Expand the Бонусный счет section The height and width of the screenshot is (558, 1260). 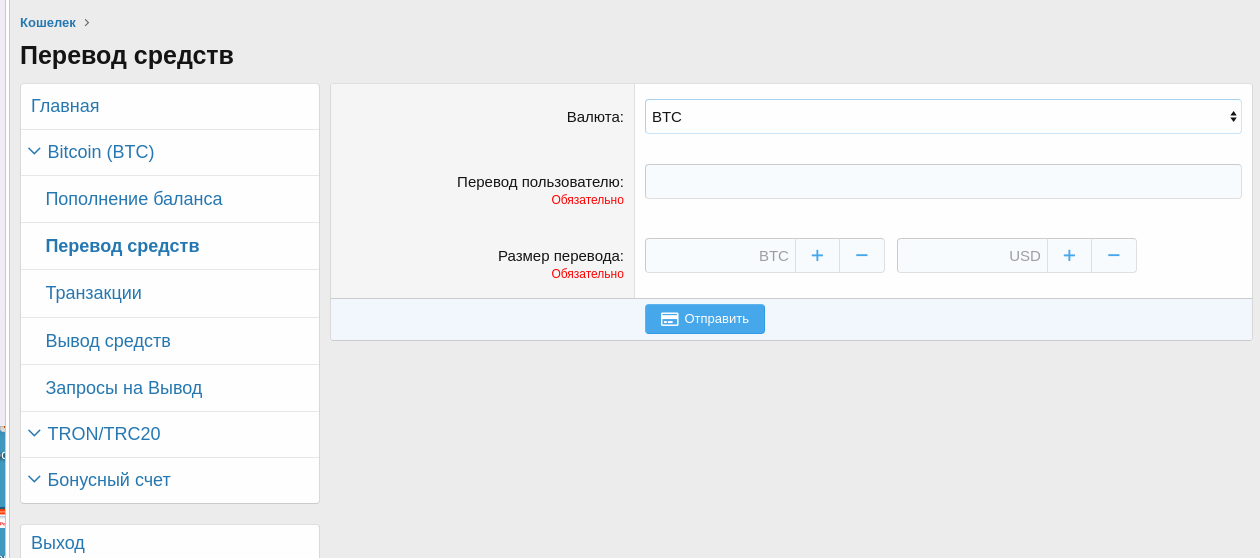(108, 480)
